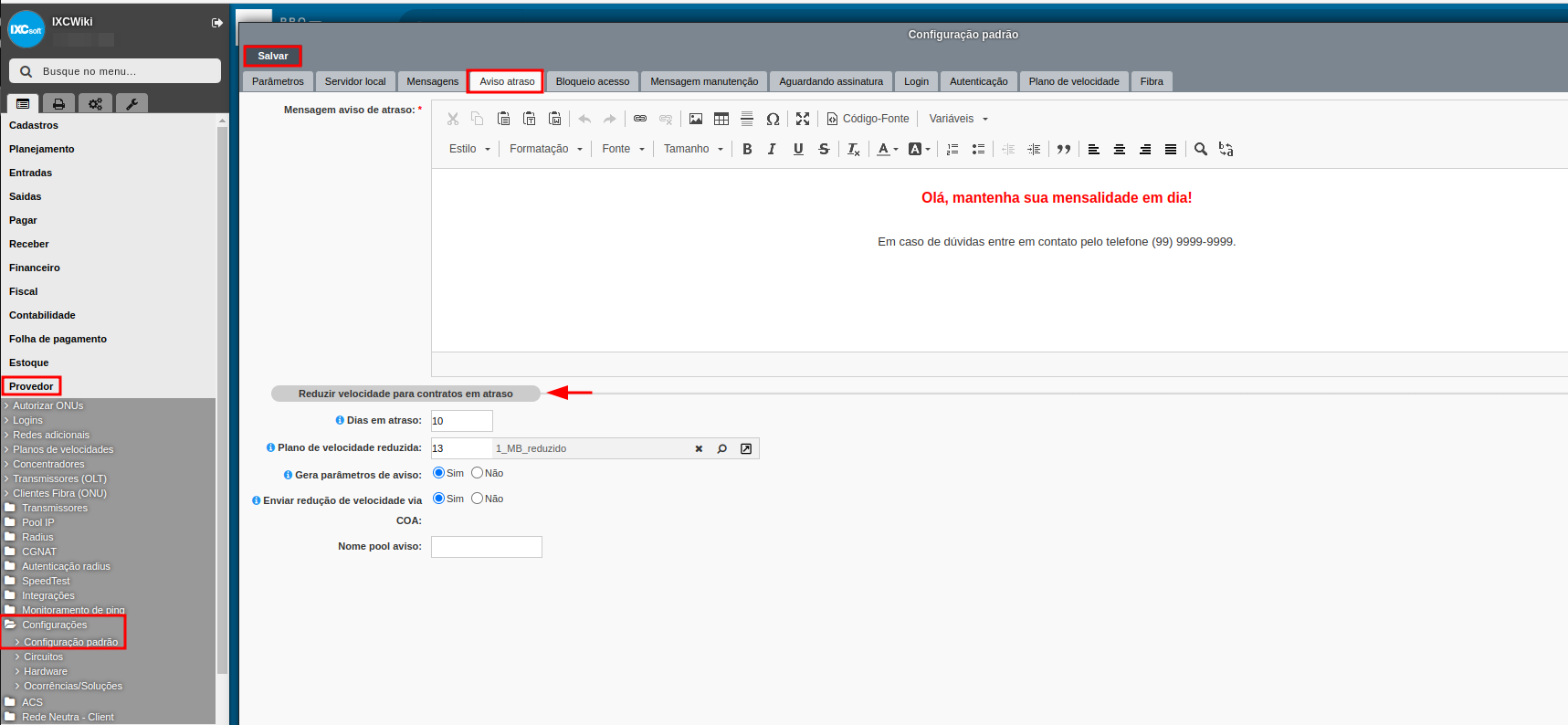This screenshot has height=725, width=1568.
Task: Insert a link with the link icon
Action: (640, 119)
